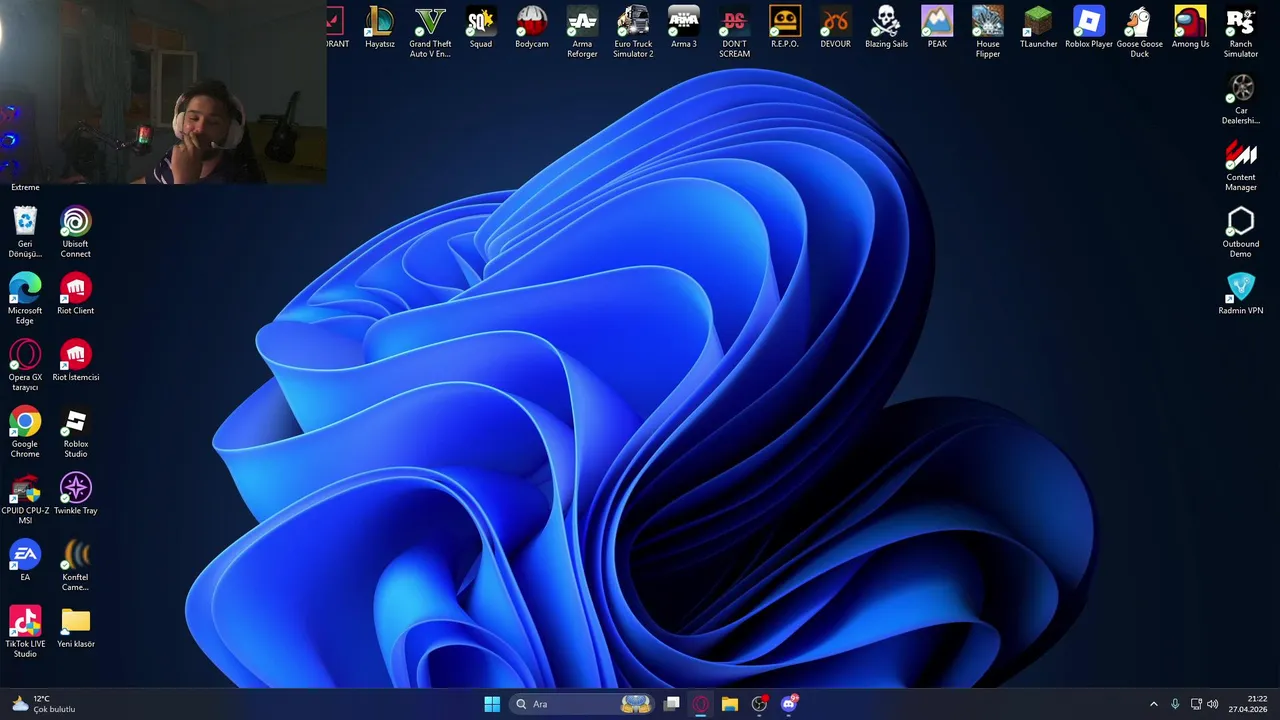Expand the hidden system tray icons chevron
This screenshot has height=720, width=1280.
[x=1153, y=704]
